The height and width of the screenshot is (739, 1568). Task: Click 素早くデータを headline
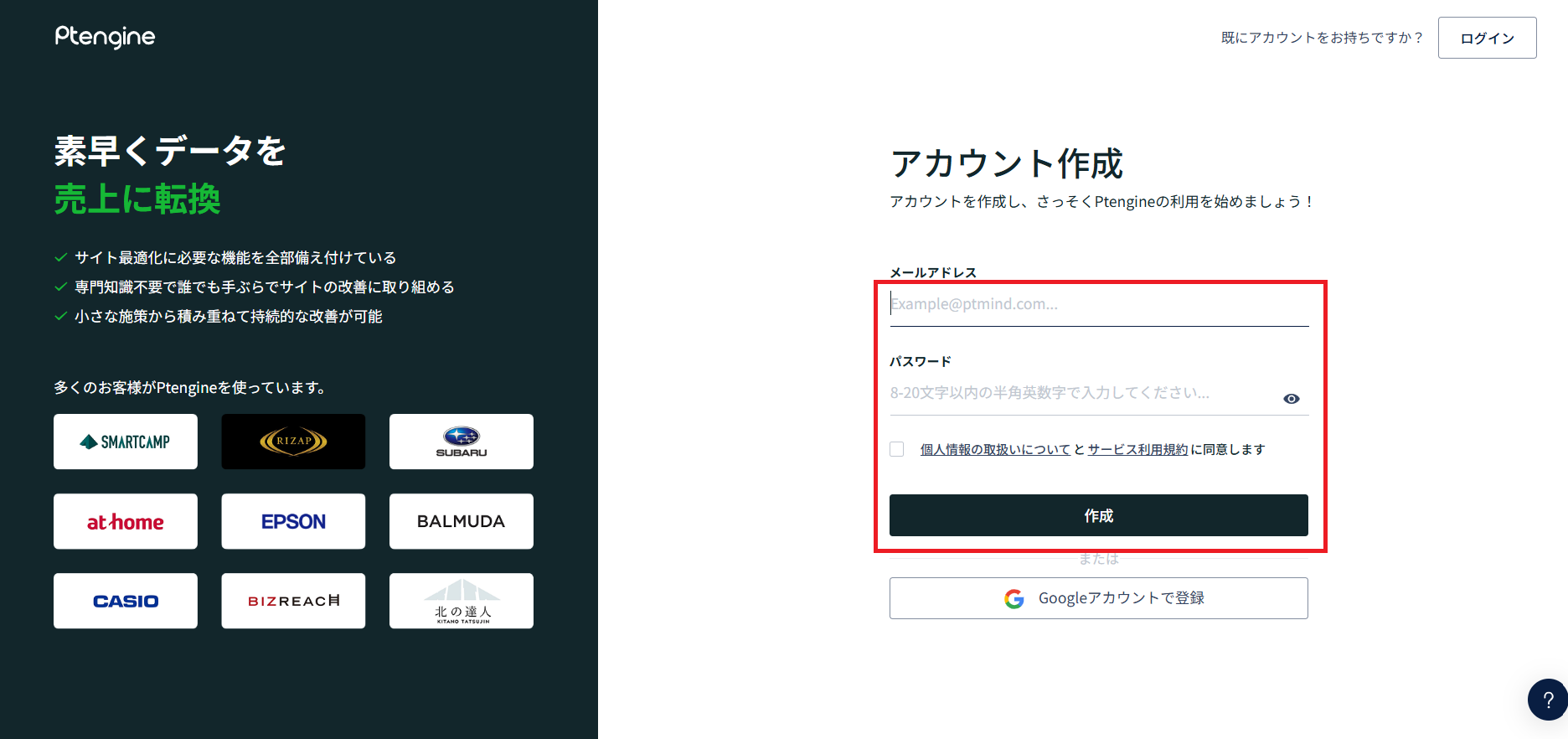tap(170, 151)
